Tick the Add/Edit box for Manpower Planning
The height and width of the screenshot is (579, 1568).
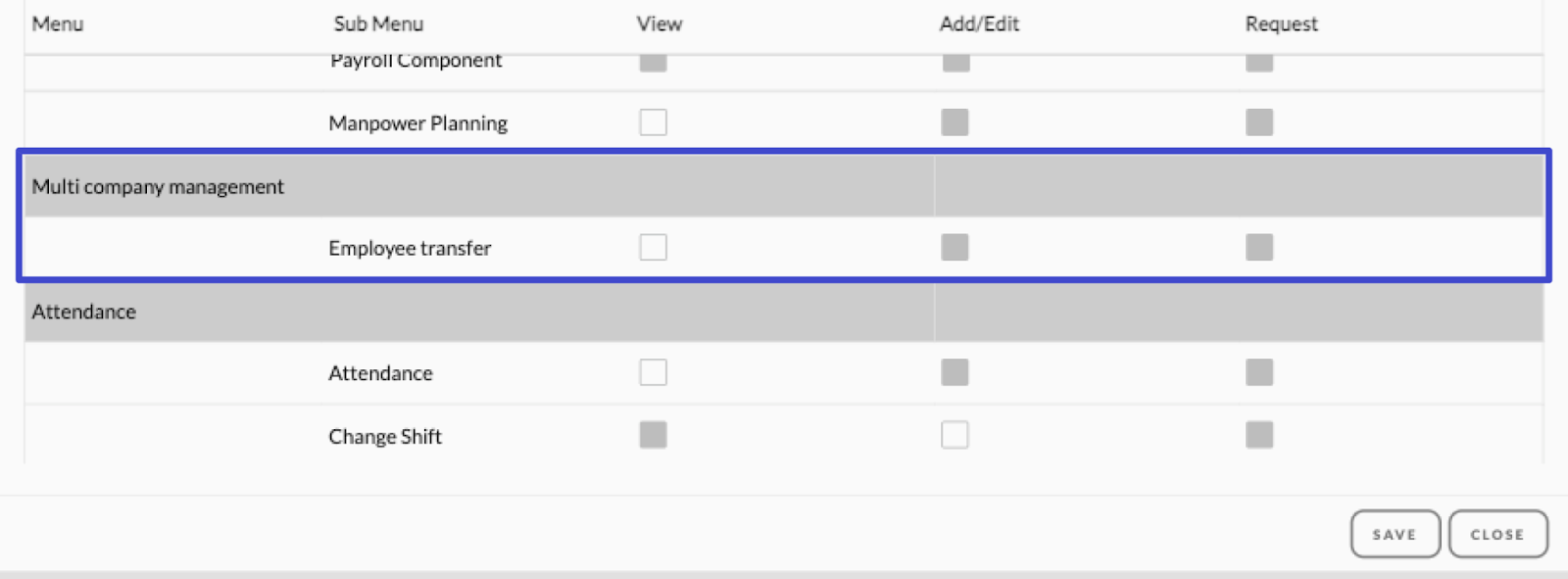(x=955, y=122)
